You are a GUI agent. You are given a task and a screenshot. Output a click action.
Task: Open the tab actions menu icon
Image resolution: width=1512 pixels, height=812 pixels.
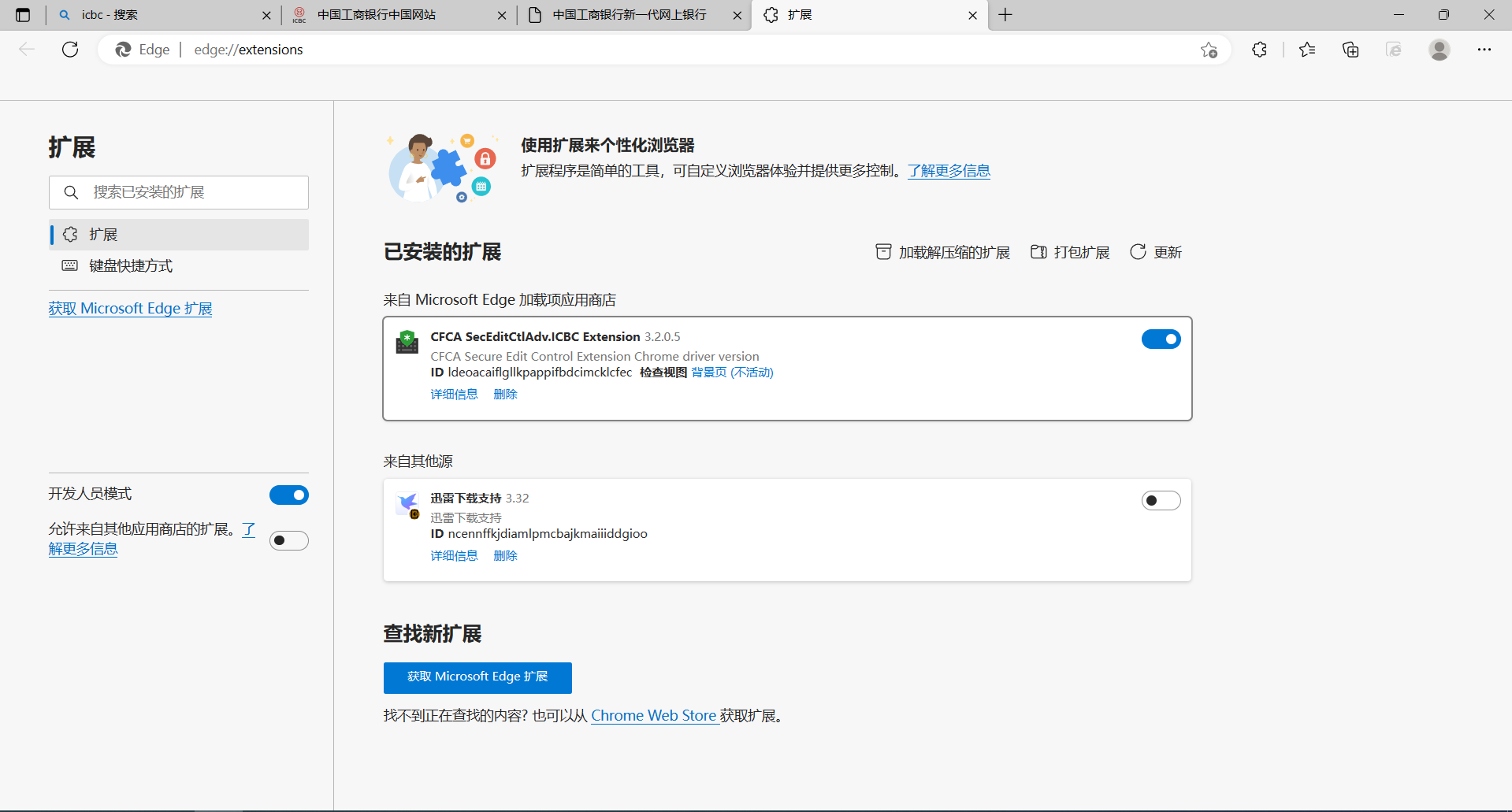point(23,15)
